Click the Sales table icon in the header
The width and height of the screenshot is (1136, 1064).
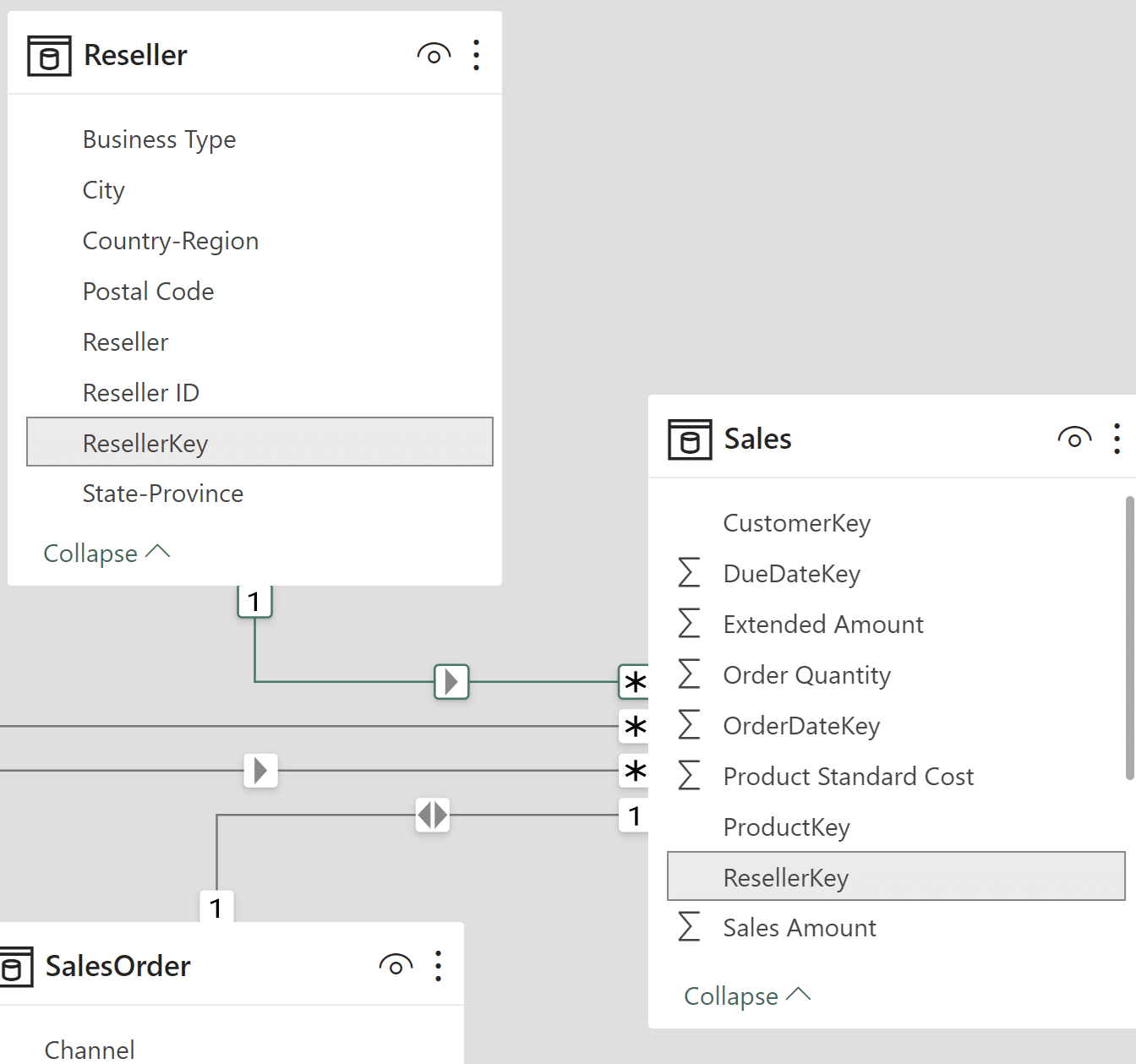[690, 439]
